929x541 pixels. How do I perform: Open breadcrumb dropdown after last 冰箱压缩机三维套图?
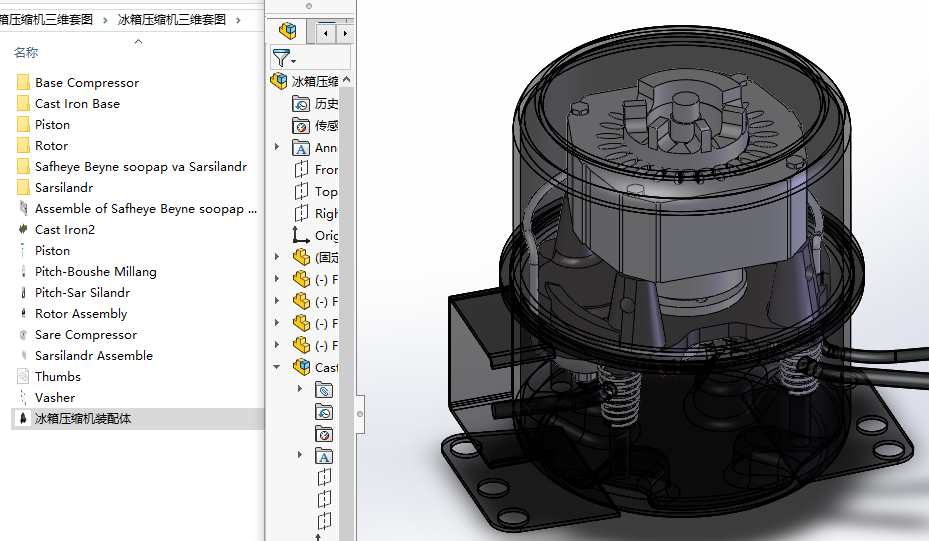click(237, 20)
